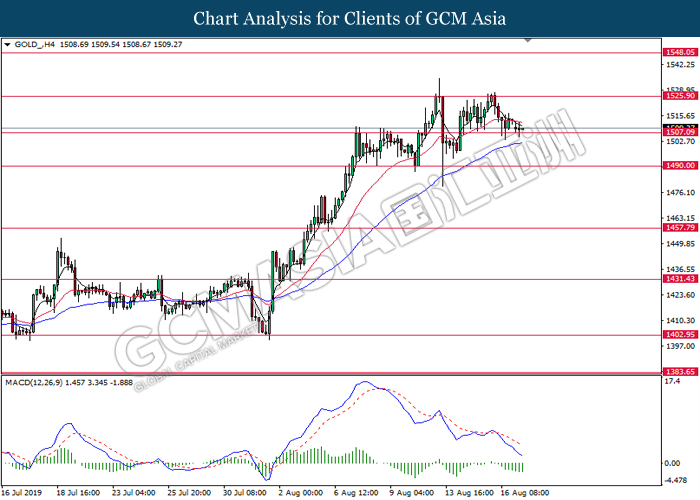Select the 1525.90 resistance label
The image size is (700, 500).
click(x=680, y=96)
